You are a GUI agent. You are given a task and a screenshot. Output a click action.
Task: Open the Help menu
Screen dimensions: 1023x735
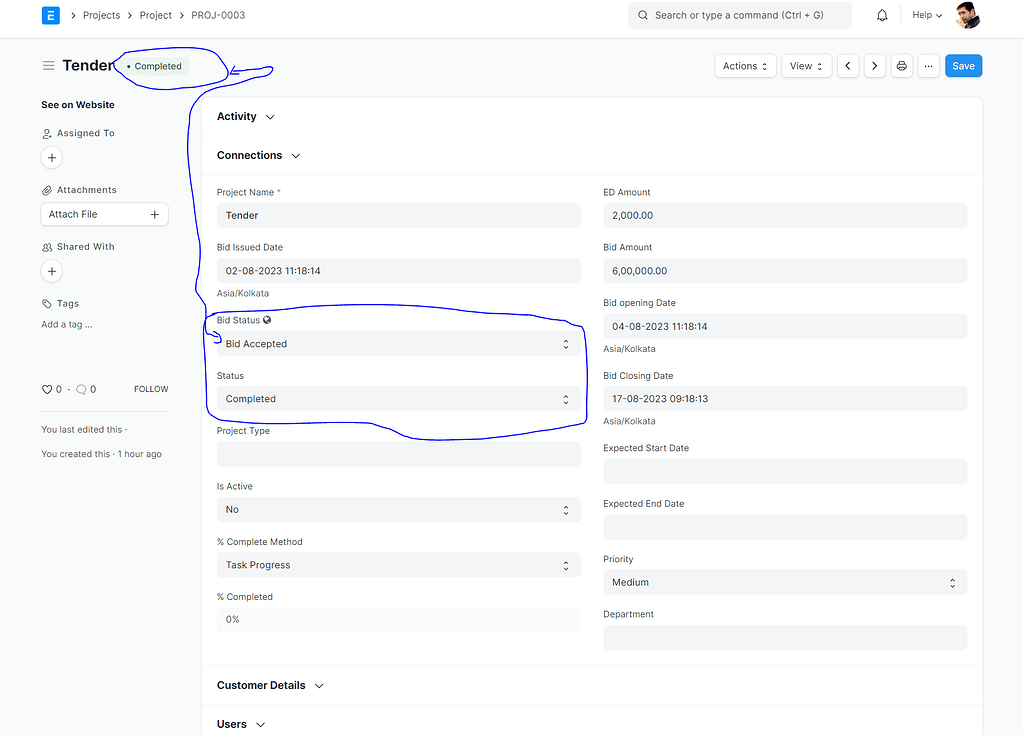[x=926, y=15]
